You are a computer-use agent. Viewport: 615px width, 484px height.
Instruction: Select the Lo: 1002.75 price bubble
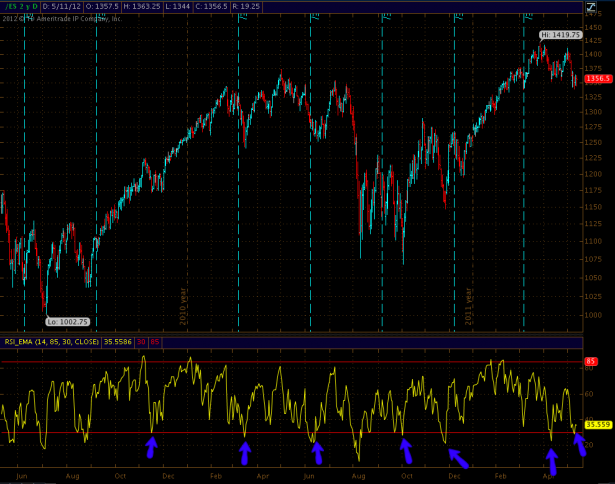(x=68, y=322)
